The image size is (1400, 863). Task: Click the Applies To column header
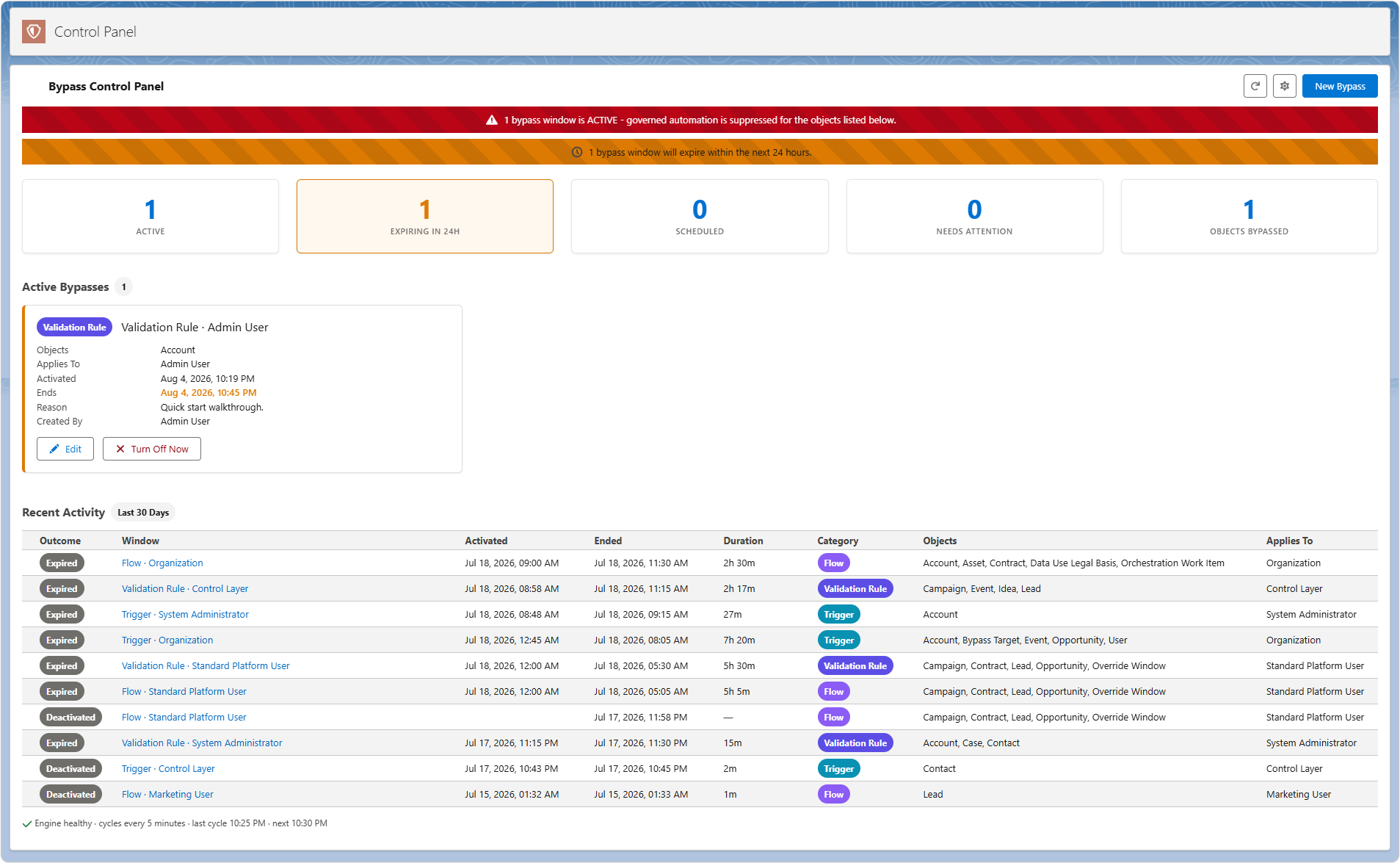(1289, 541)
